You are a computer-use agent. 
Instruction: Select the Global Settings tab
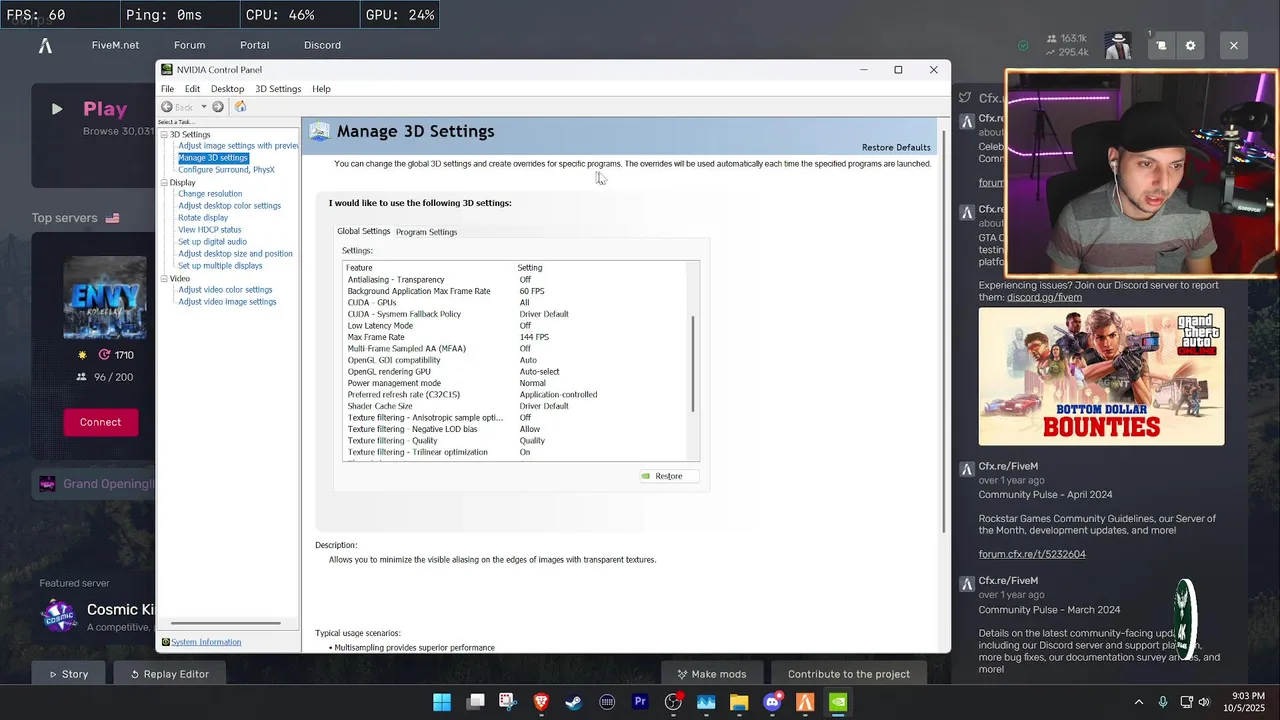(x=363, y=231)
